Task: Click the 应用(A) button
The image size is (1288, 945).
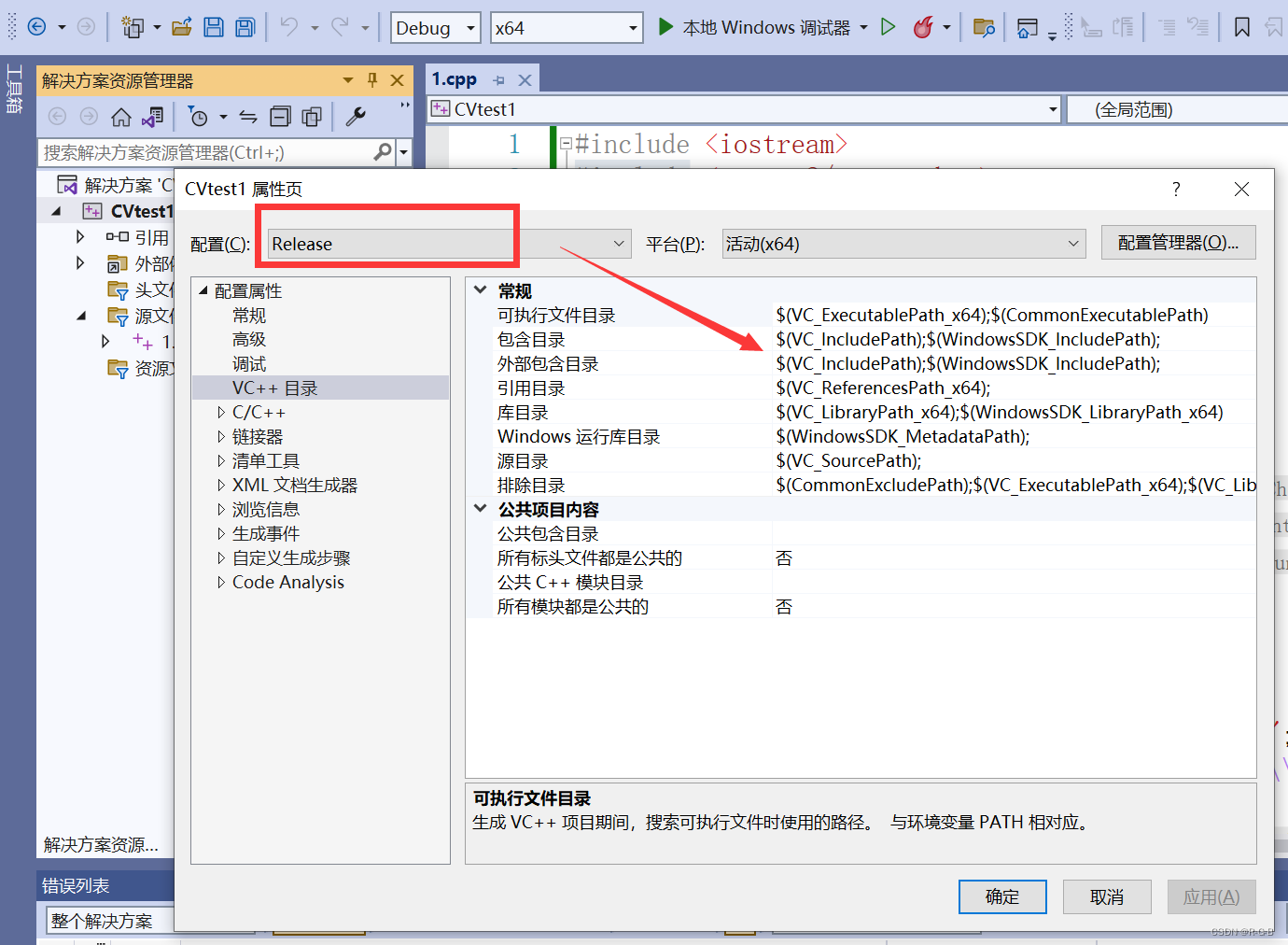Action: pyautogui.click(x=1211, y=896)
